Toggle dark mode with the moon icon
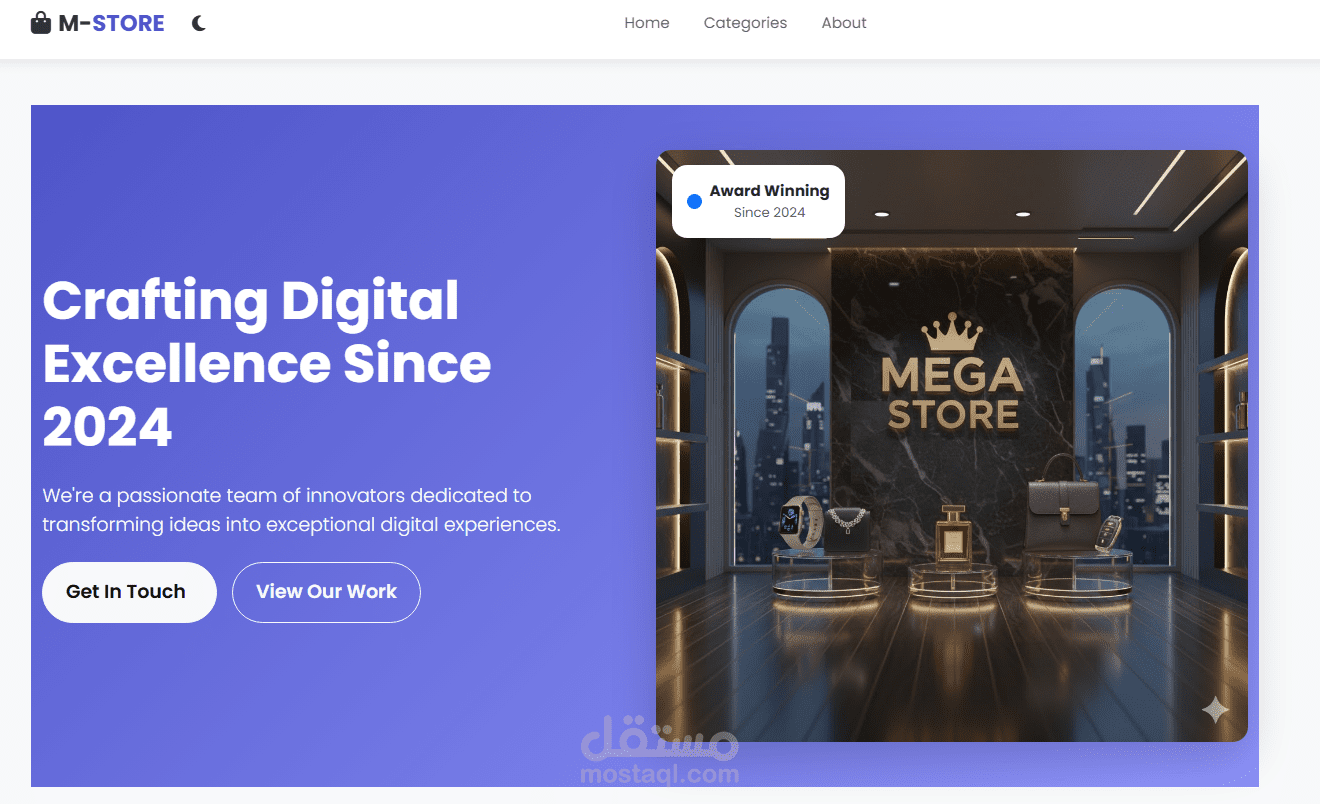The width and height of the screenshot is (1320, 804). point(199,23)
